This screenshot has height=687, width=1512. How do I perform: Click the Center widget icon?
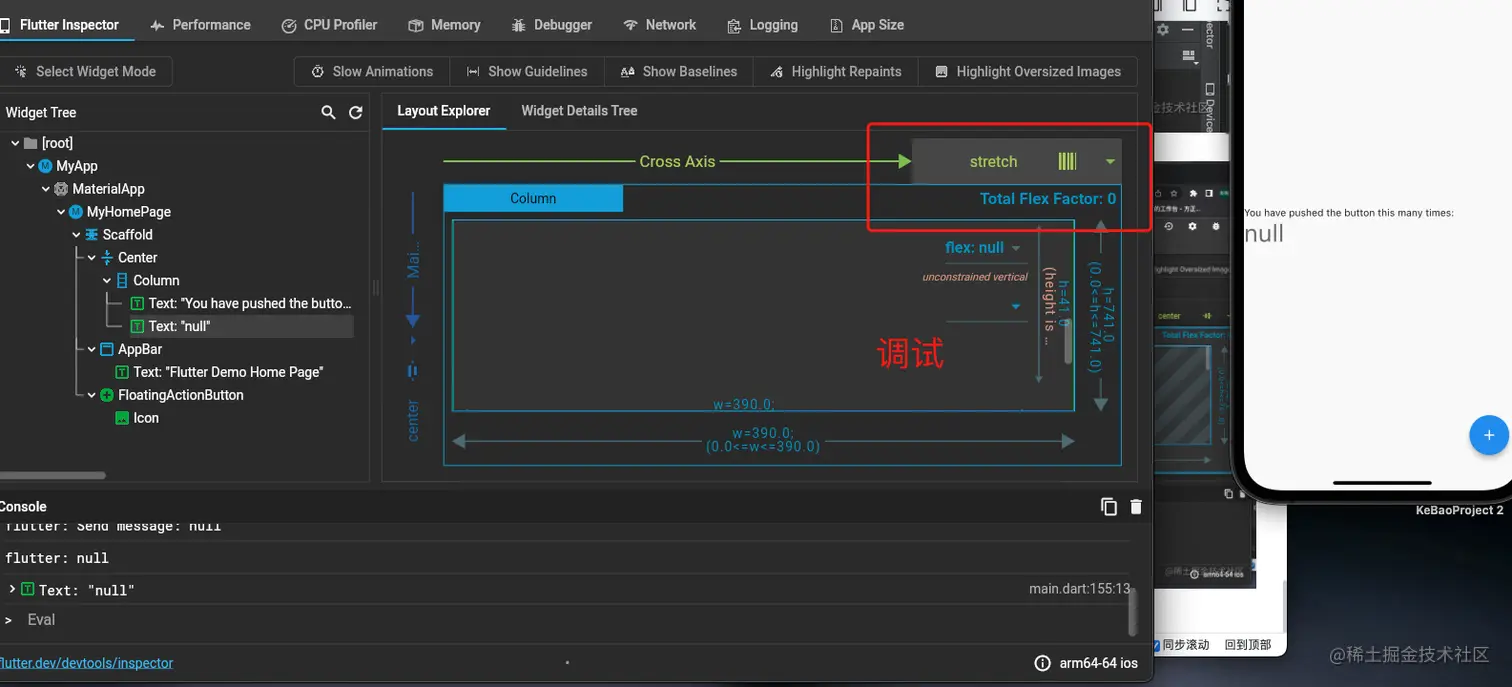coord(107,258)
